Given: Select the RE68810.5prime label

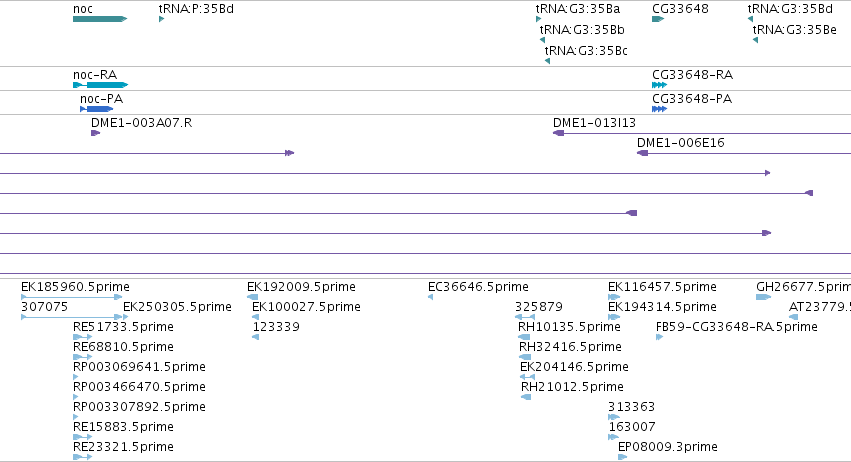Looking at the screenshot, I should 123,346.
